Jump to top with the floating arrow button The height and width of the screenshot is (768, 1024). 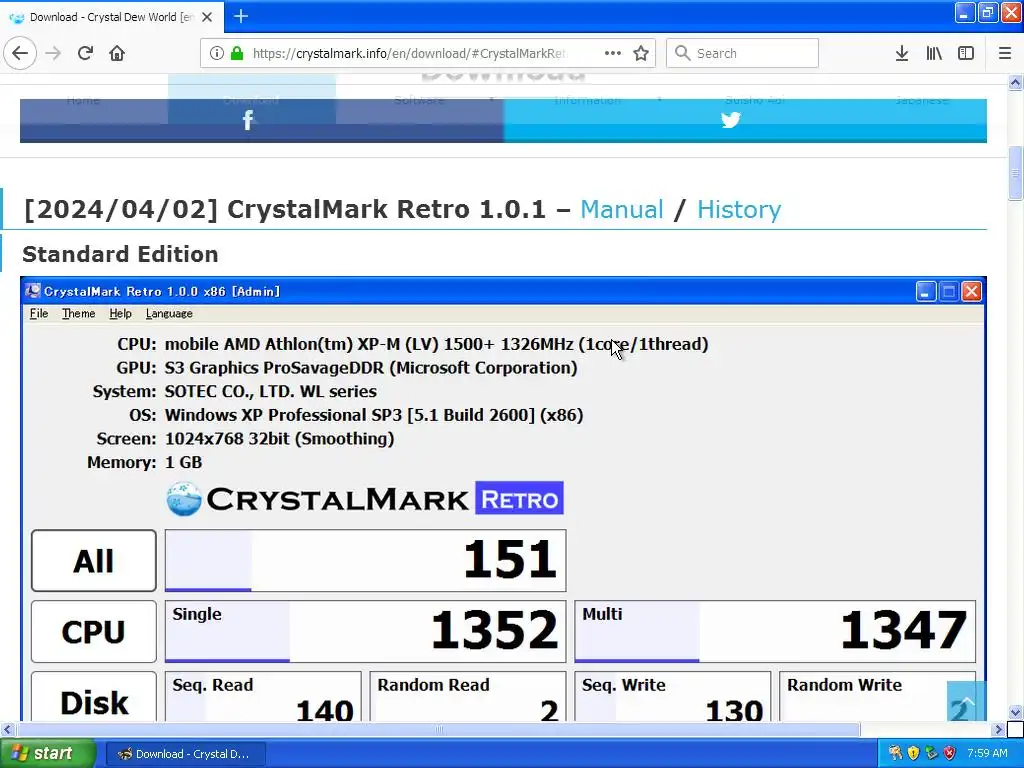[x=967, y=701]
